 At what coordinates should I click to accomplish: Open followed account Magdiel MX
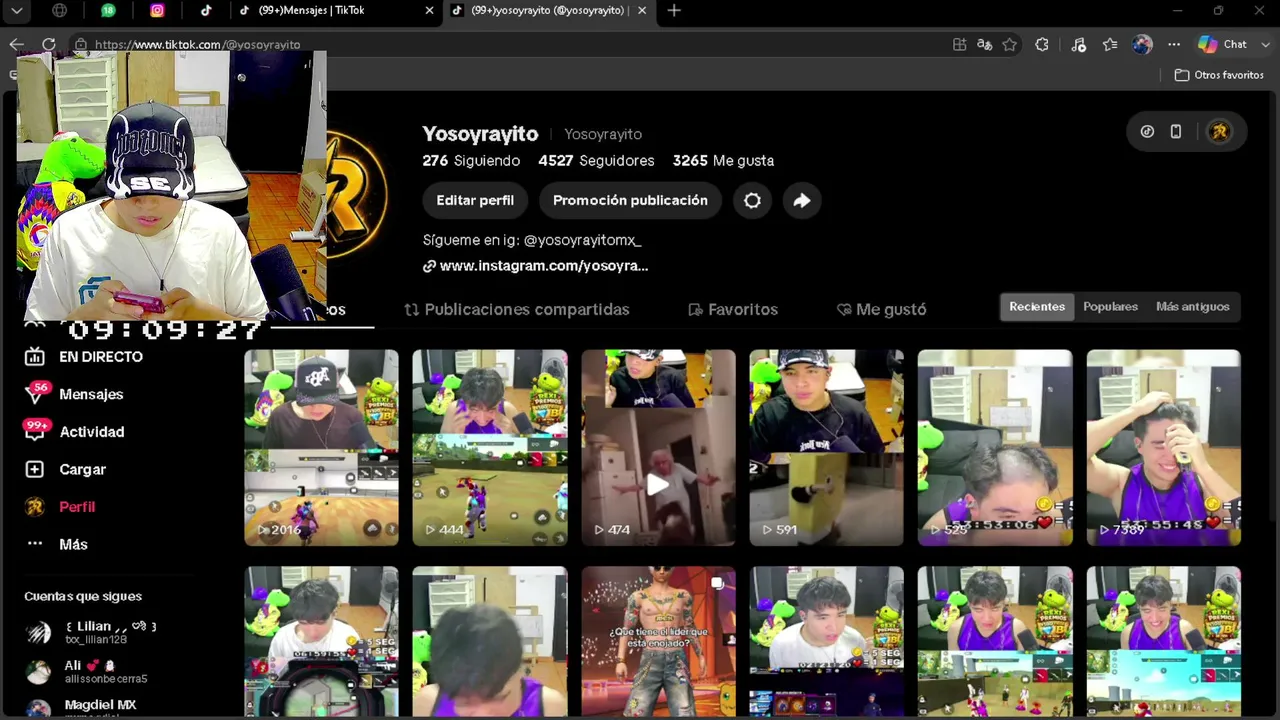coord(81,707)
